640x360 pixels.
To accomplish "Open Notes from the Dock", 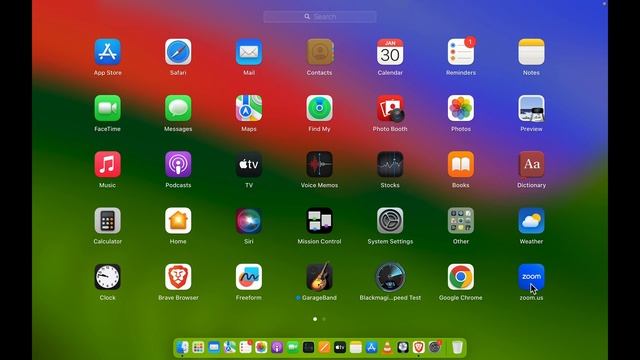I will point(356,347).
